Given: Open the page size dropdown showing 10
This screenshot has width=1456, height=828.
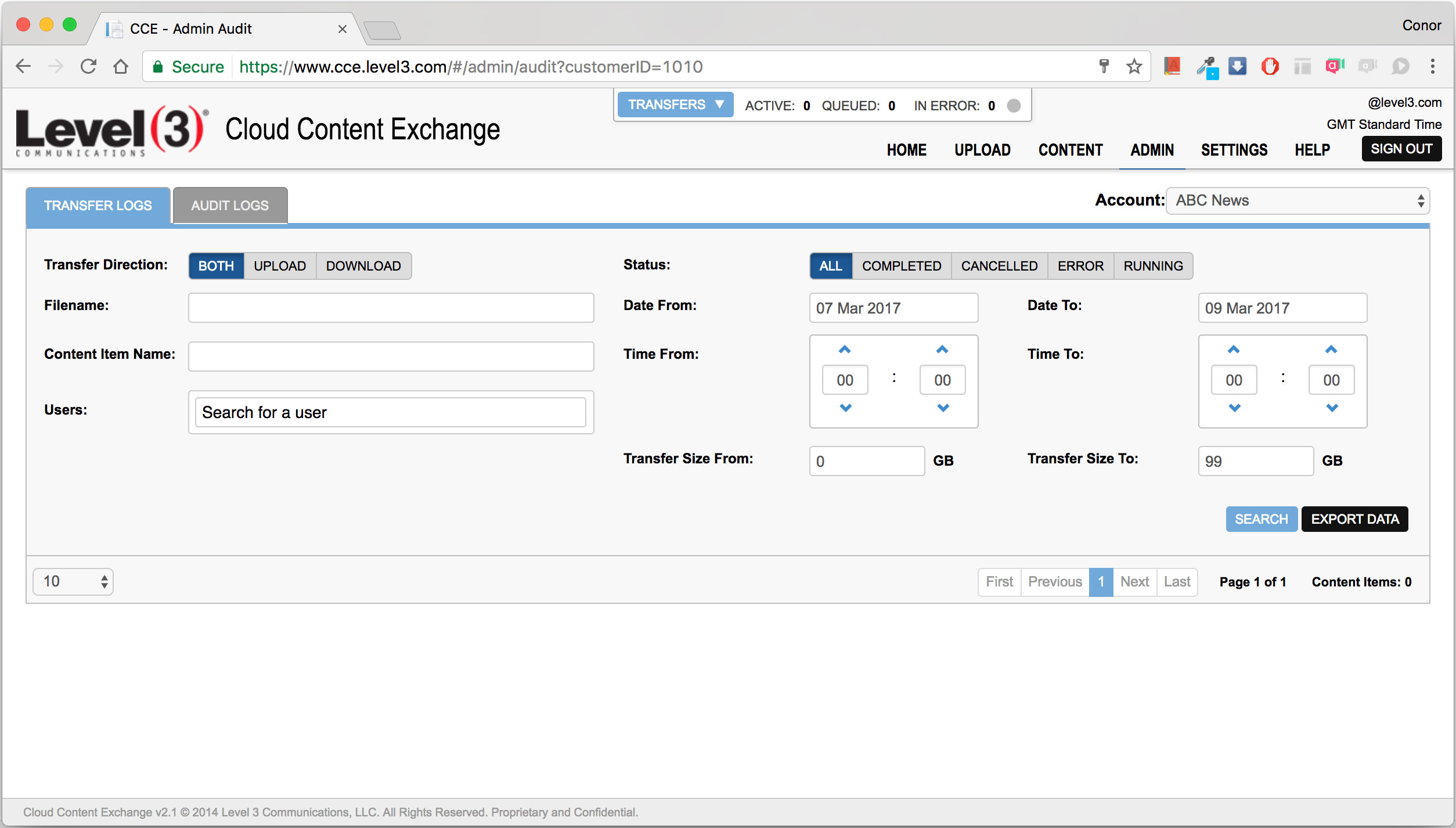Looking at the screenshot, I should click(x=73, y=582).
